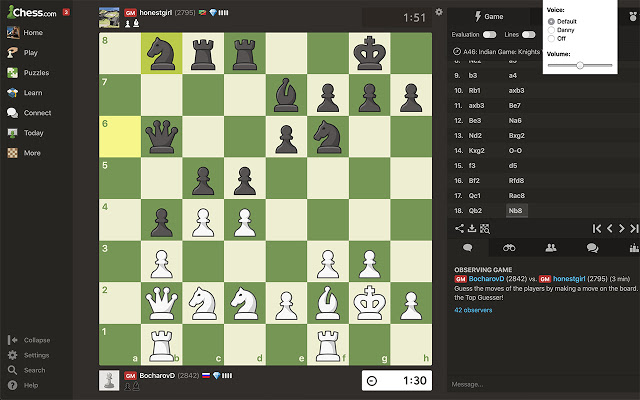Viewport: 640px width, 400px height.
Task: Select Danny voice option
Action: (551, 30)
